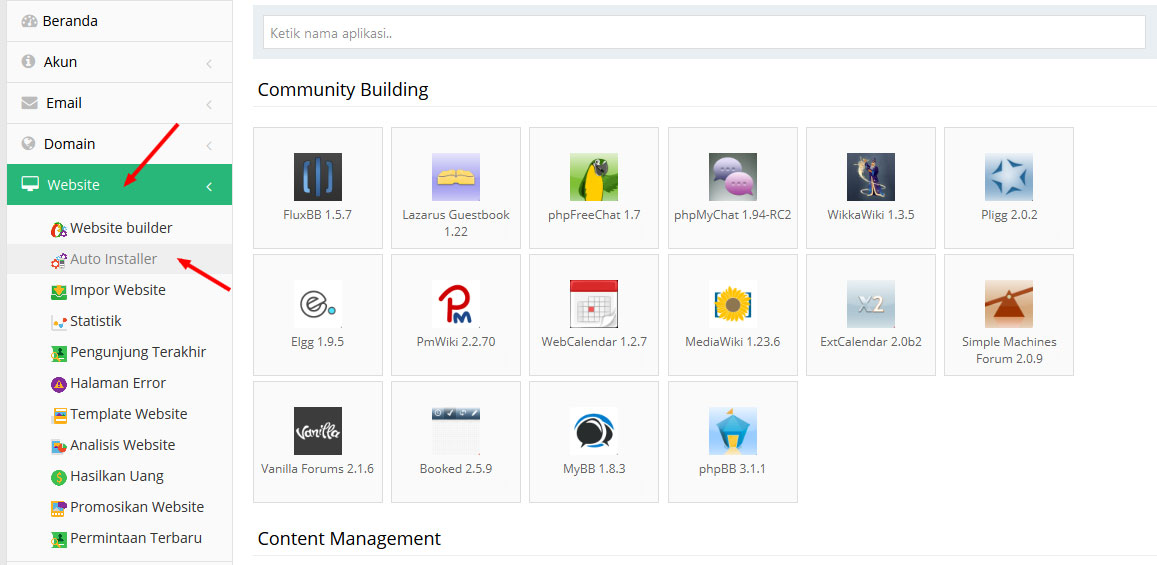Go to Beranda in the sidebar
This screenshot has width=1157, height=565.
click(70, 21)
